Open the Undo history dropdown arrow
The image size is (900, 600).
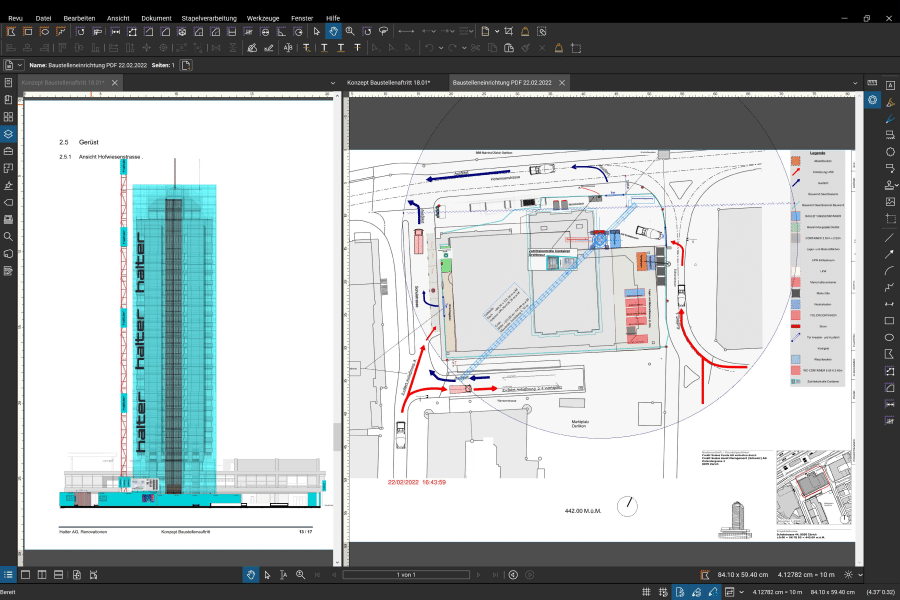coord(441,48)
